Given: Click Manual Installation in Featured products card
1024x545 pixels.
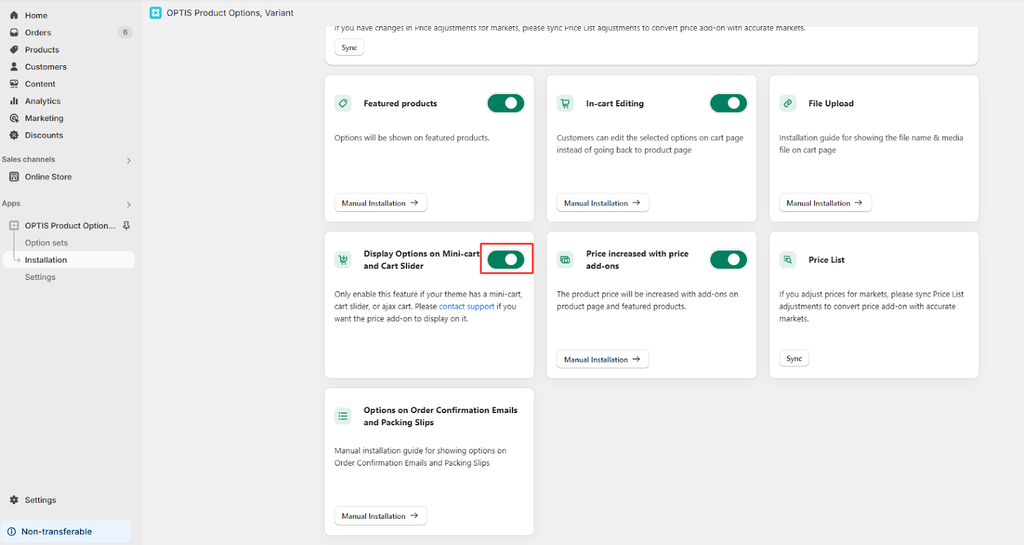Looking at the screenshot, I should click(x=380, y=203).
